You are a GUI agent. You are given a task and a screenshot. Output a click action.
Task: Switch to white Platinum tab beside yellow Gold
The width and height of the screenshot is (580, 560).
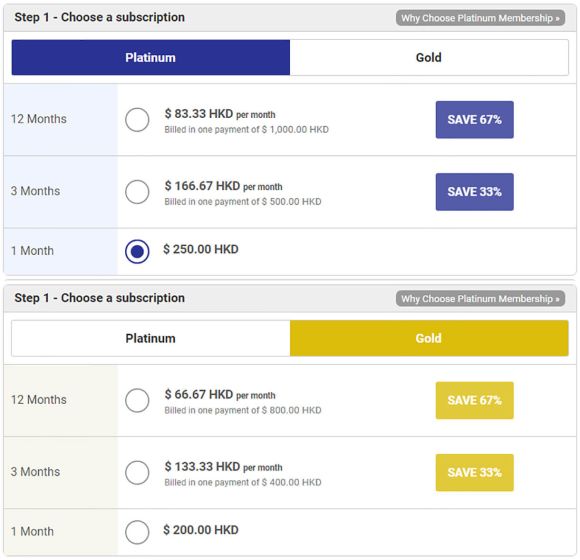click(151, 338)
